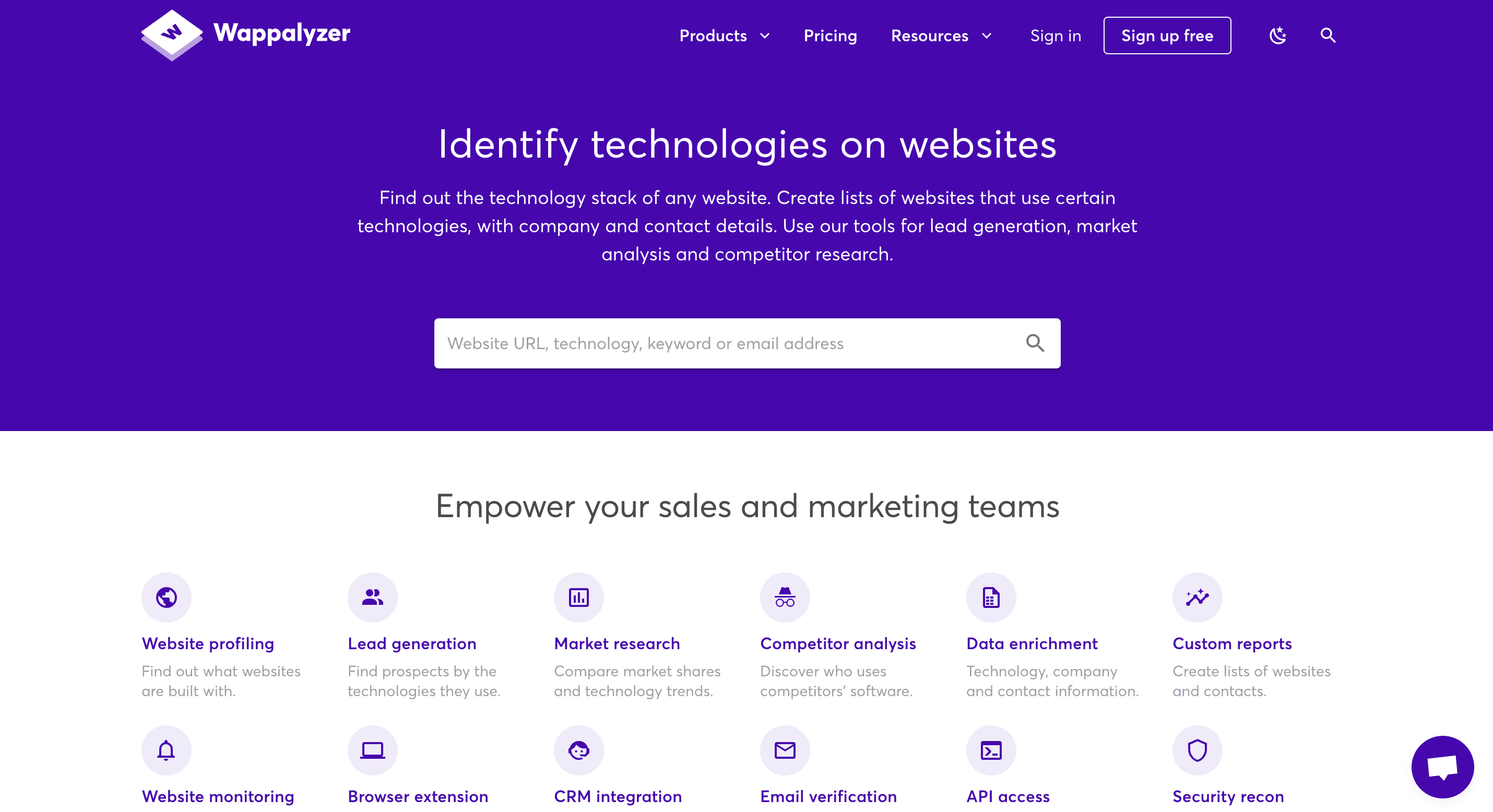Click the Lead generation icon
The width and height of the screenshot is (1493, 812).
point(371,596)
